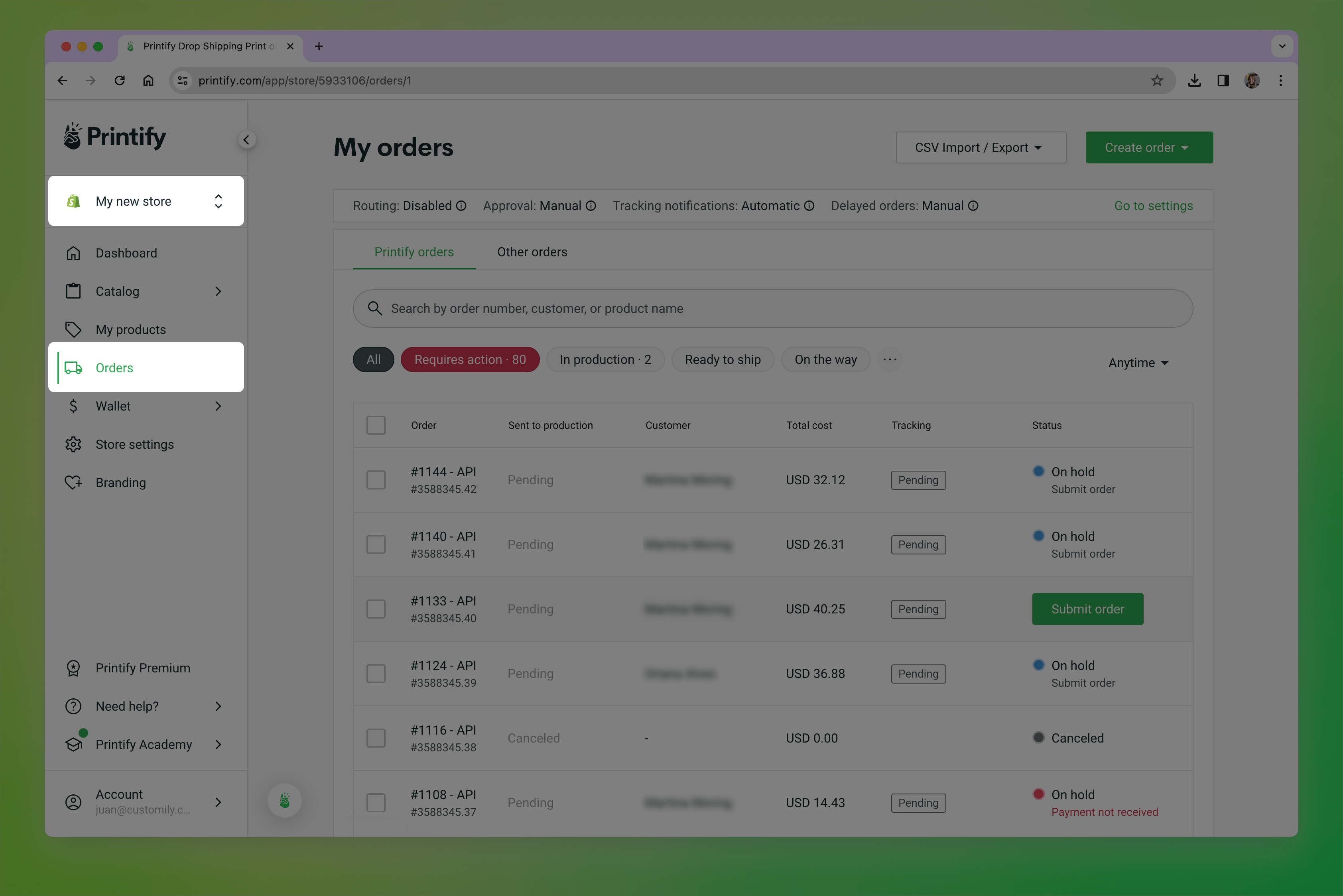Click the order search field

[x=772, y=308]
